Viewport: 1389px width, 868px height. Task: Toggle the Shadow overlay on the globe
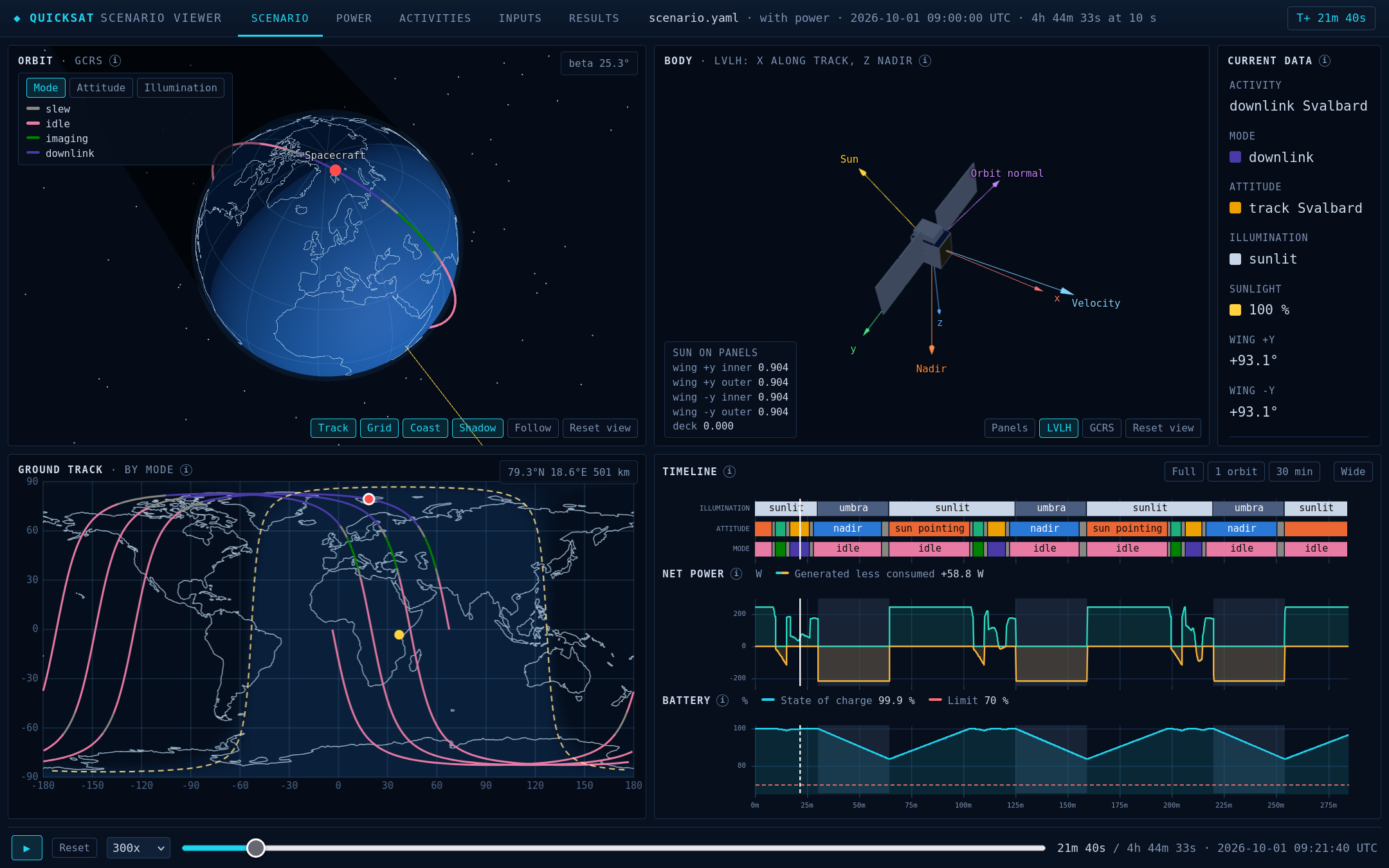pos(477,428)
